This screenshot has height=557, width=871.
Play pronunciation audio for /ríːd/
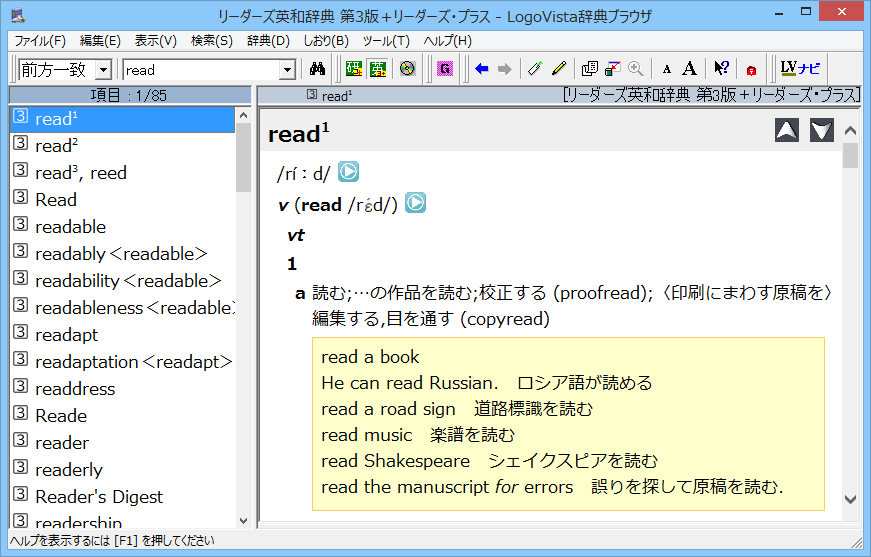348,172
